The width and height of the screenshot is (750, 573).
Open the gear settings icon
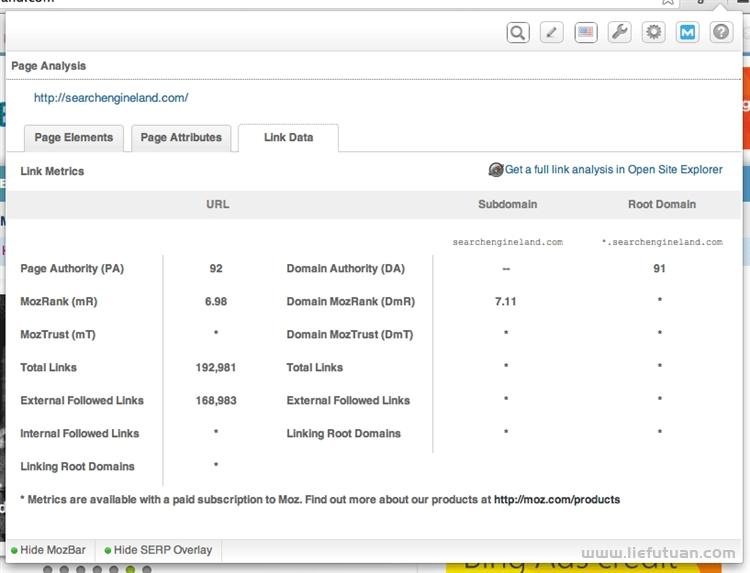(x=653, y=33)
